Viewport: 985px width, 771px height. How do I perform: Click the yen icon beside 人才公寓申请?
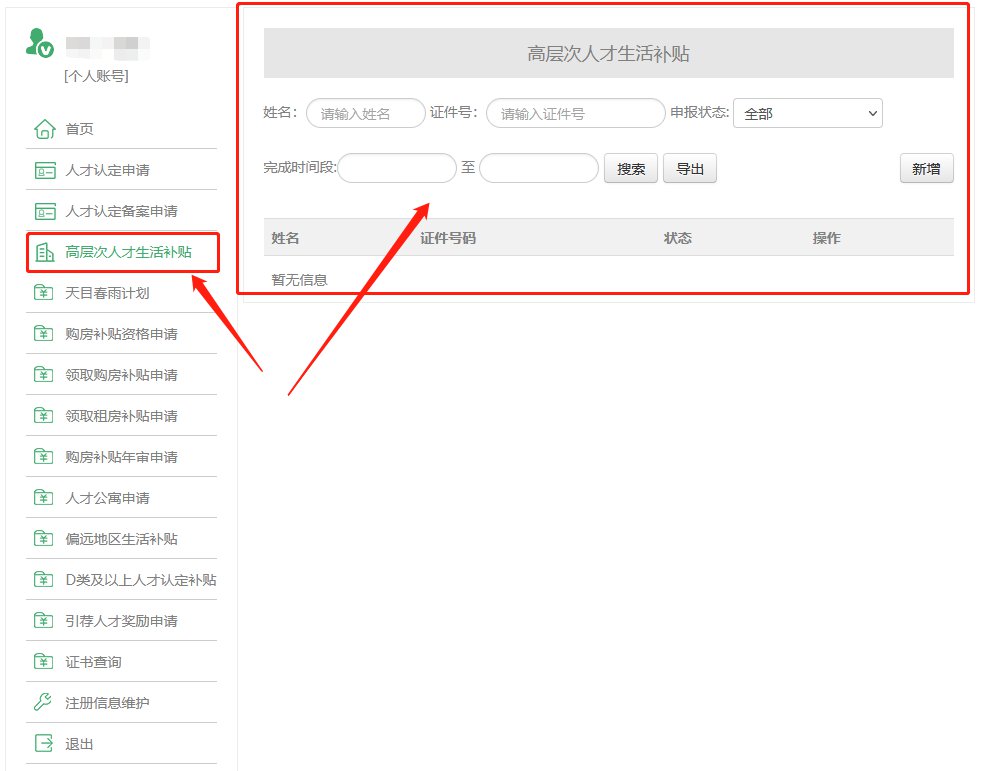click(44, 498)
